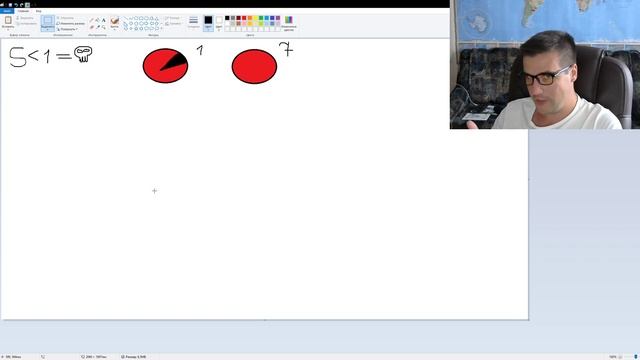The image size is (640, 360).
Task: Pick the red color swatch
Action: coord(244,18)
